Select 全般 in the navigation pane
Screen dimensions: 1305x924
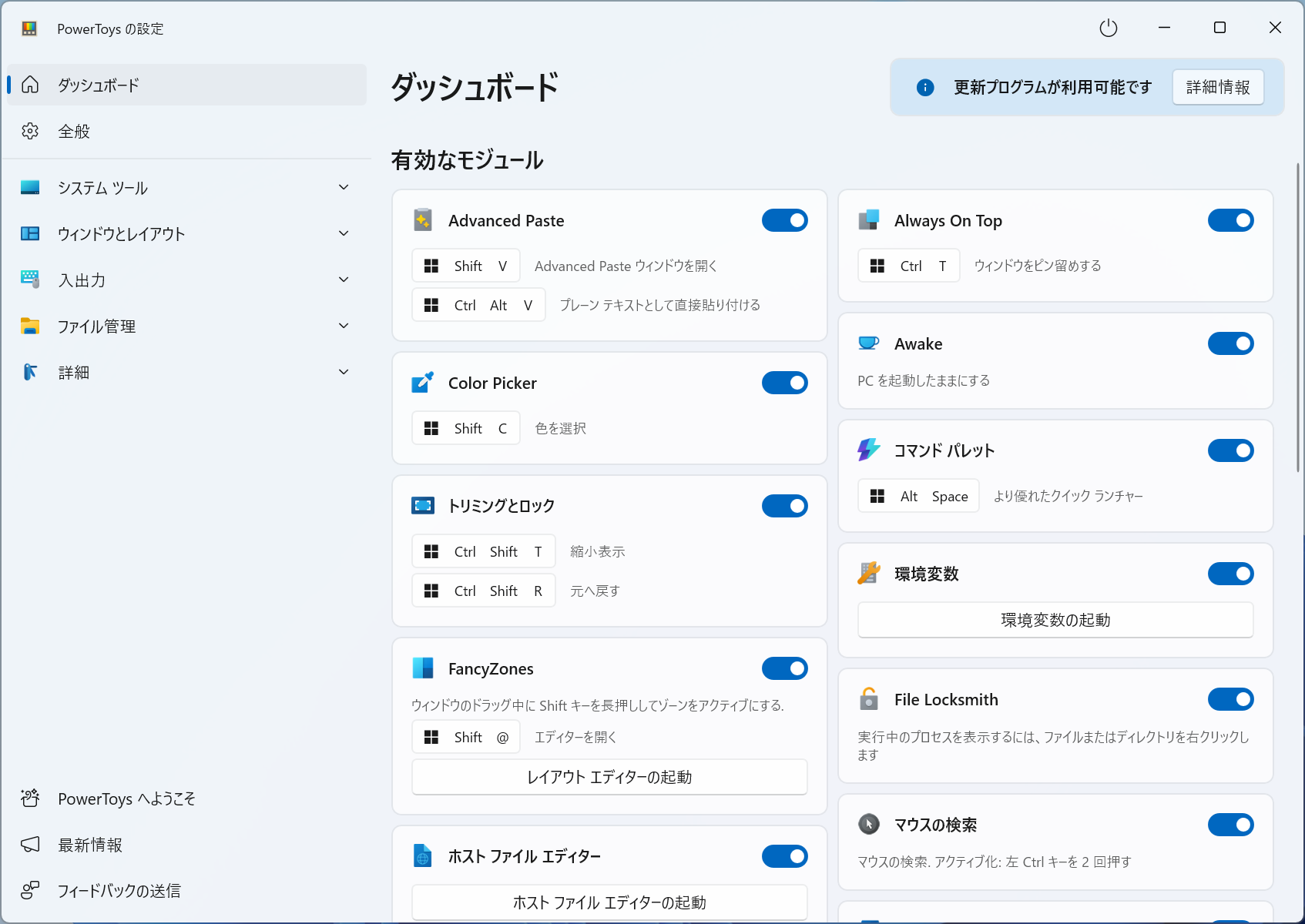(x=73, y=131)
